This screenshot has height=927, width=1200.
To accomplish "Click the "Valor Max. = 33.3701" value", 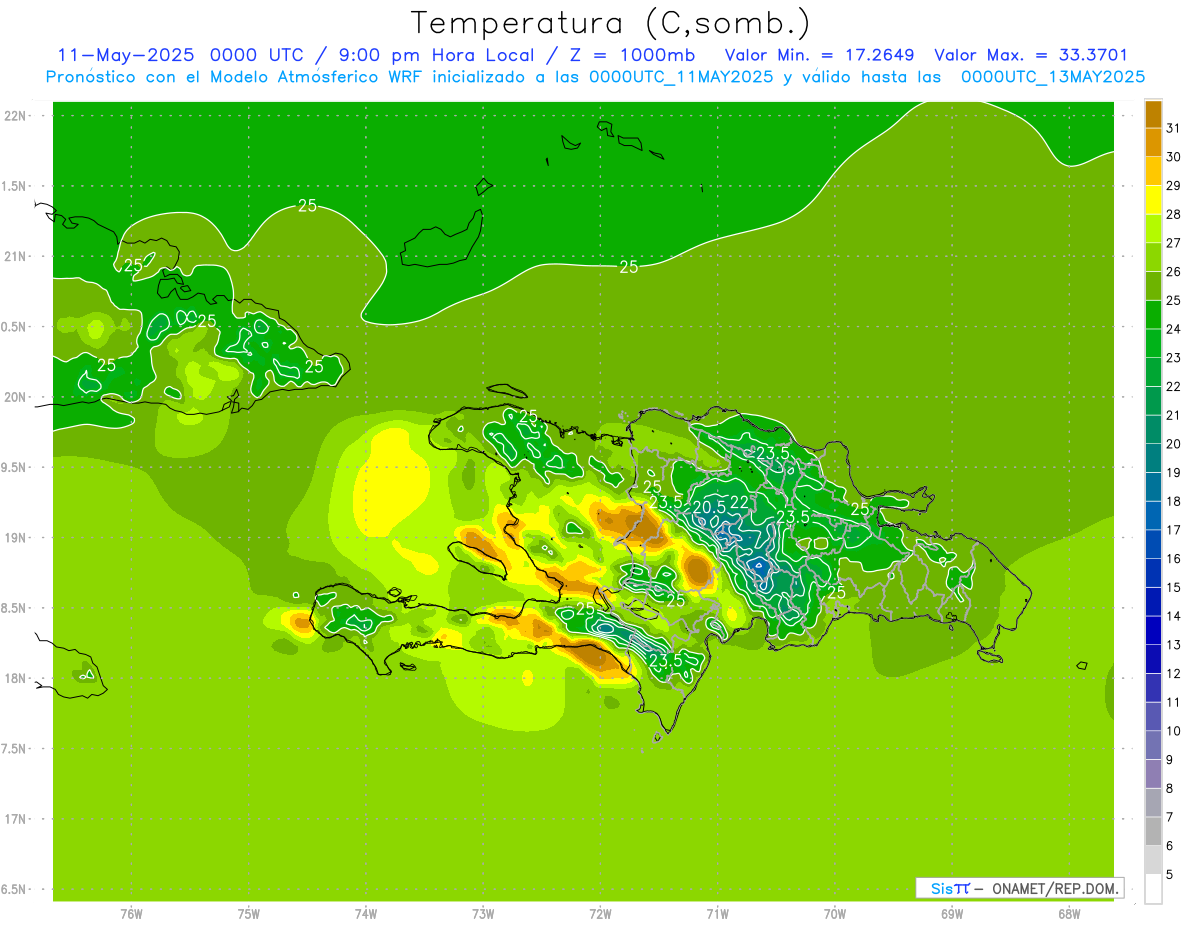I will tap(1031, 55).
